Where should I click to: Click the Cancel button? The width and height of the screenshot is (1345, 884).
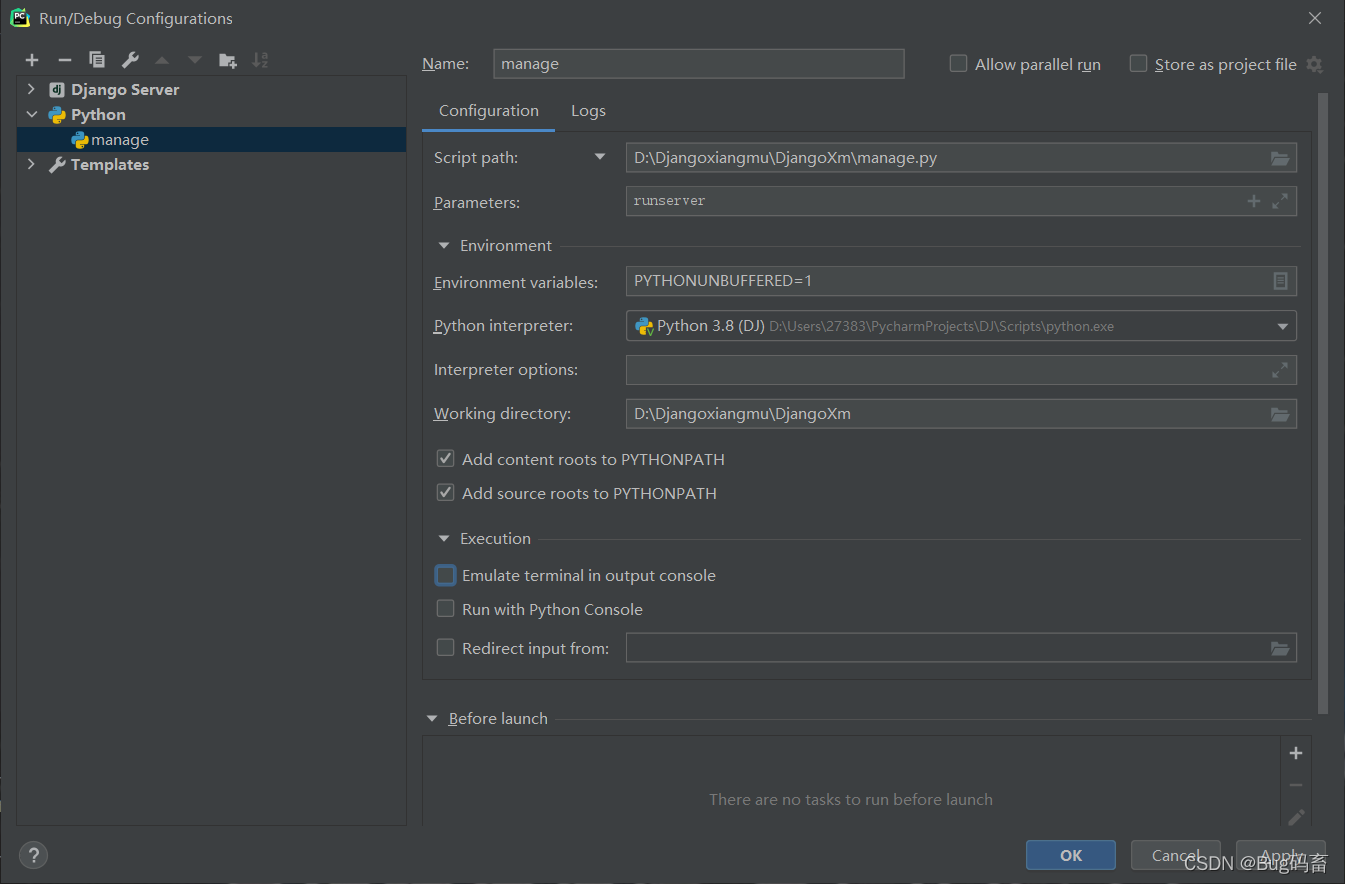point(1176,855)
